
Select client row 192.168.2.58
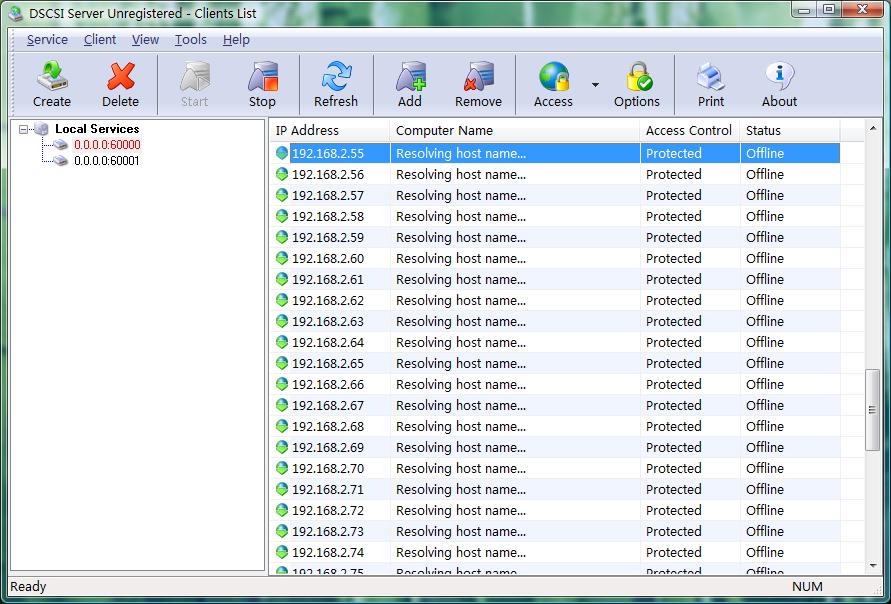pyautogui.click(x=555, y=216)
